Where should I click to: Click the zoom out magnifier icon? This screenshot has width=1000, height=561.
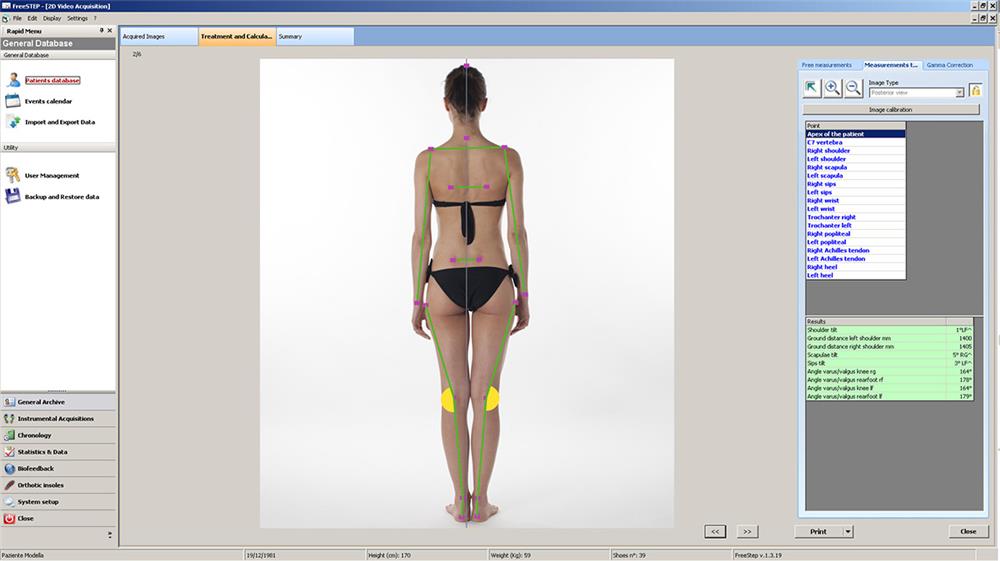coord(853,88)
